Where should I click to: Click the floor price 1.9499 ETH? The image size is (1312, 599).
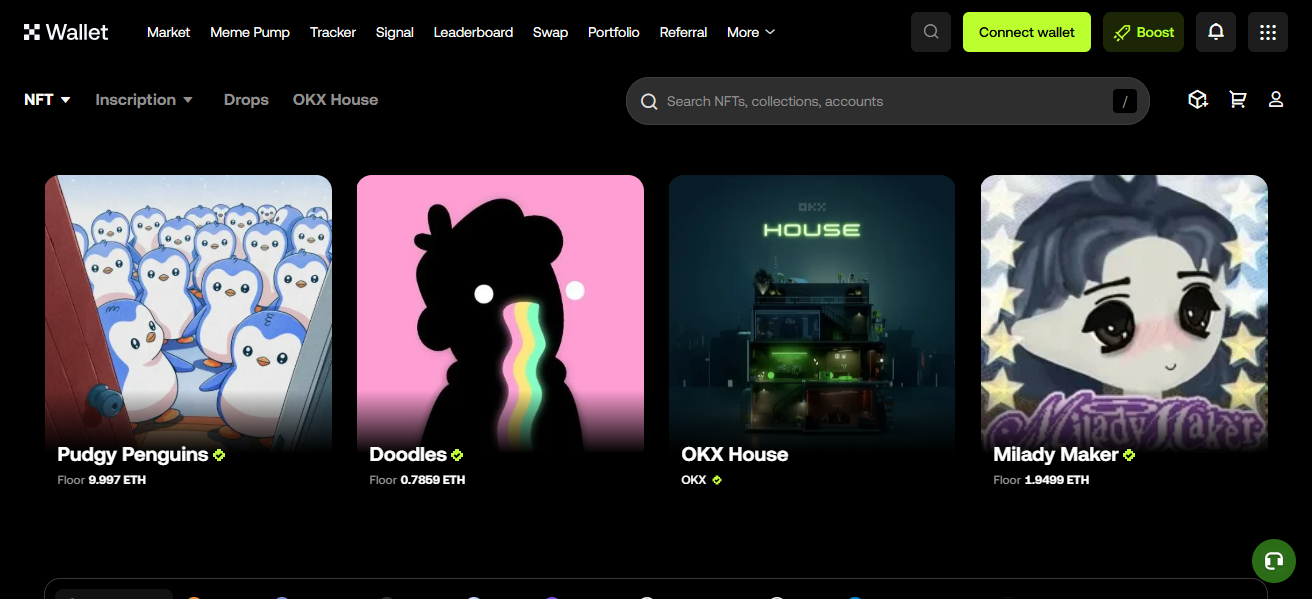(x=1057, y=480)
